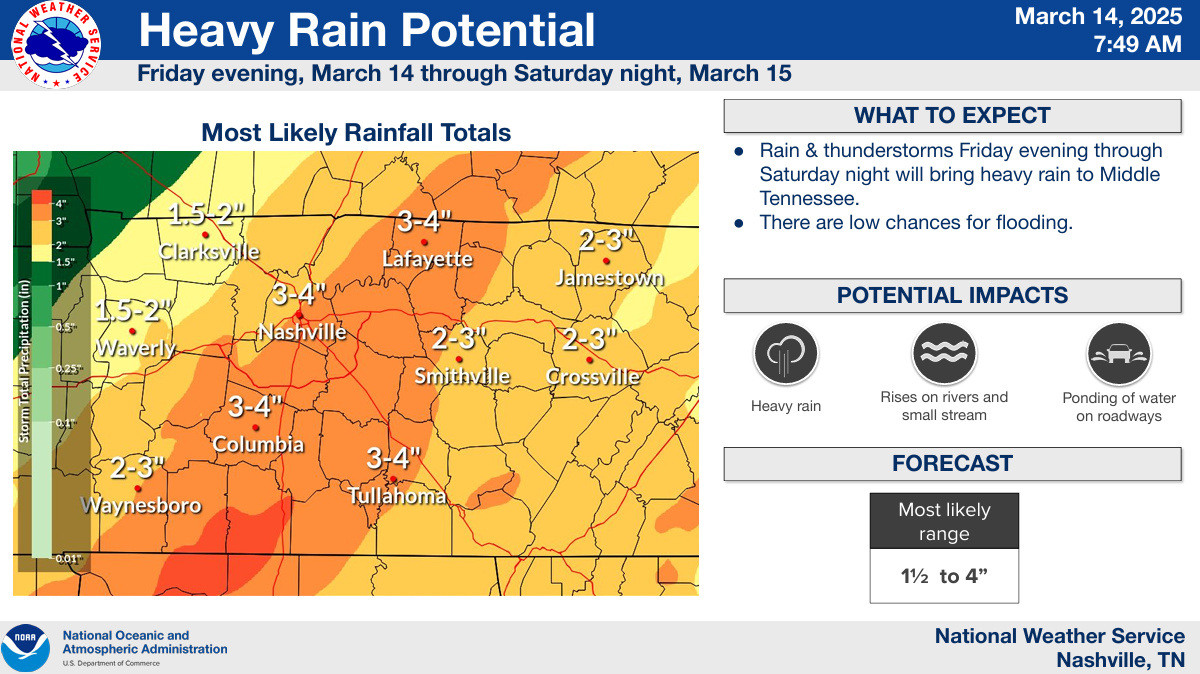This screenshot has width=1200, height=674.
Task: Click the Heavy Rain Potential title
Action: [367, 30]
